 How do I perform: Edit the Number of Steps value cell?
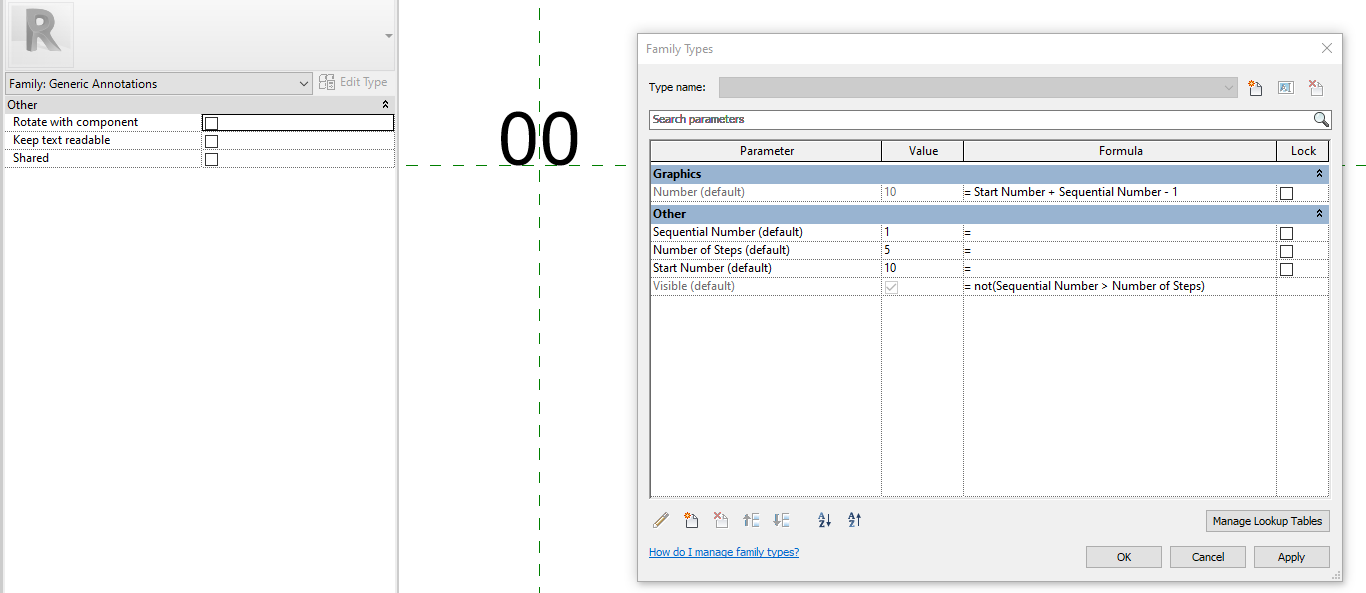pos(922,250)
